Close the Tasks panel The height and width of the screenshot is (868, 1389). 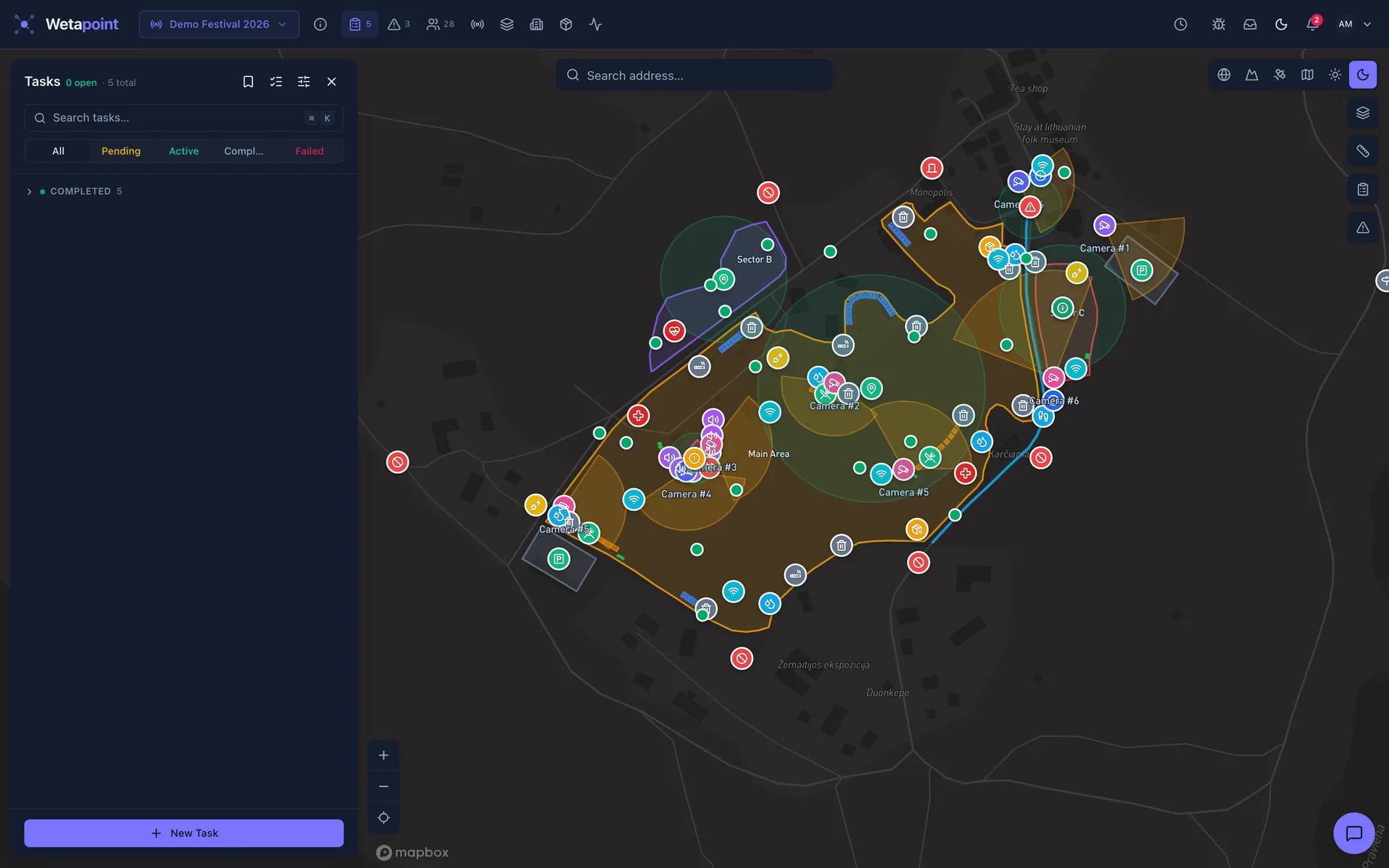pos(332,82)
